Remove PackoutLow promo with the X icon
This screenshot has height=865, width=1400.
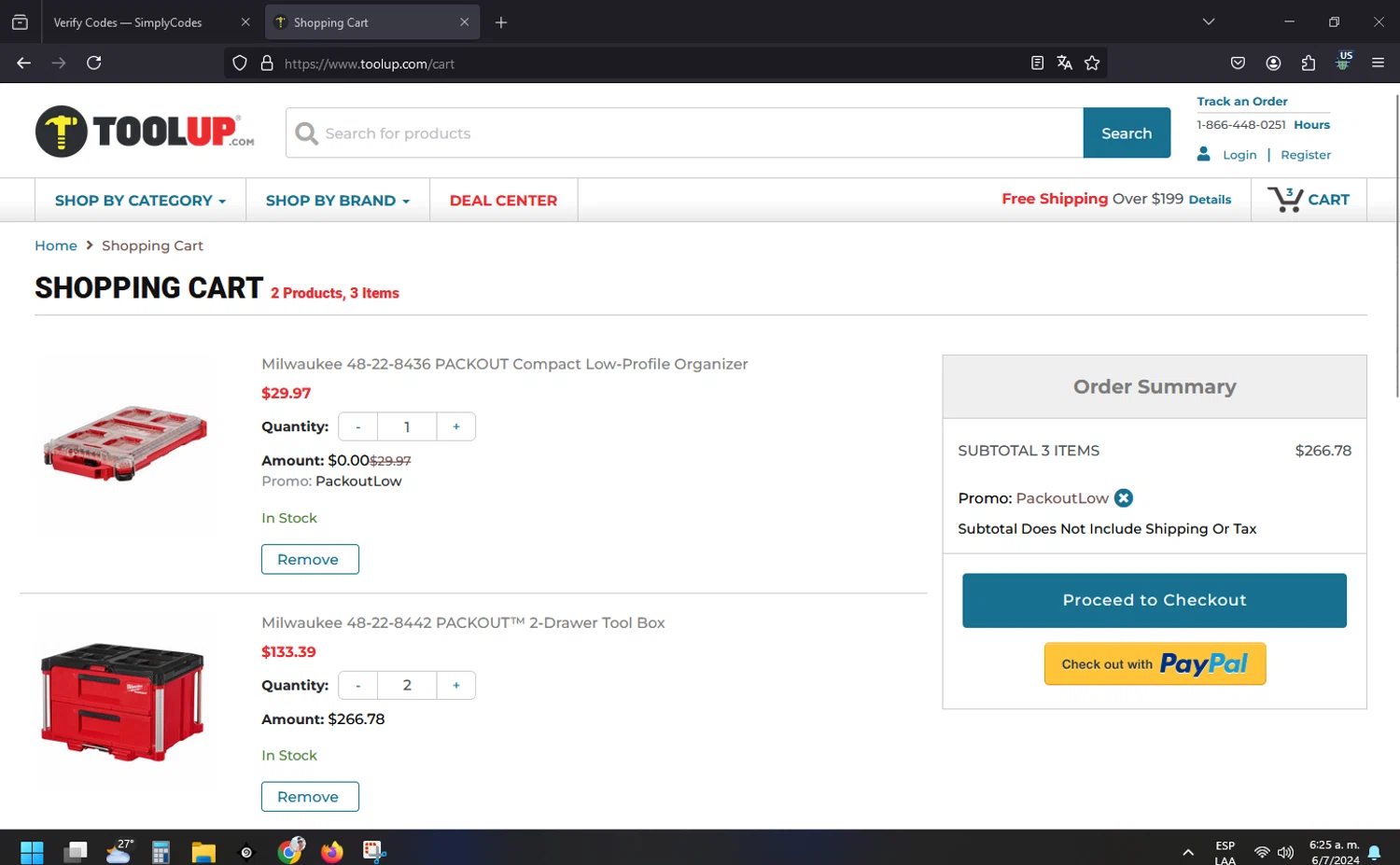click(x=1124, y=498)
